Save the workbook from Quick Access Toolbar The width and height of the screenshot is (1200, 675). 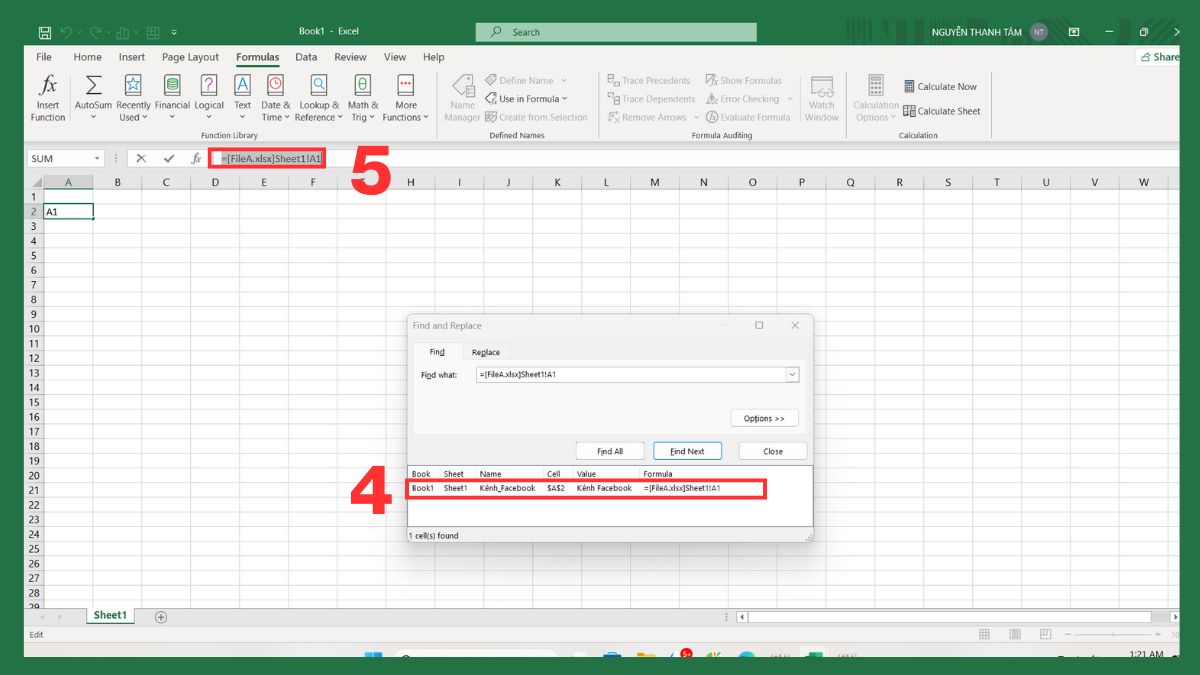[x=45, y=32]
